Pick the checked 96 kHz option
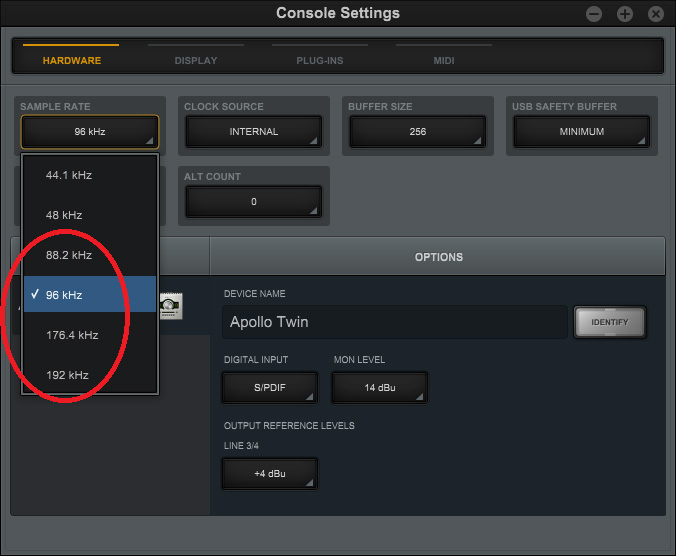676x556 pixels. (x=64, y=295)
